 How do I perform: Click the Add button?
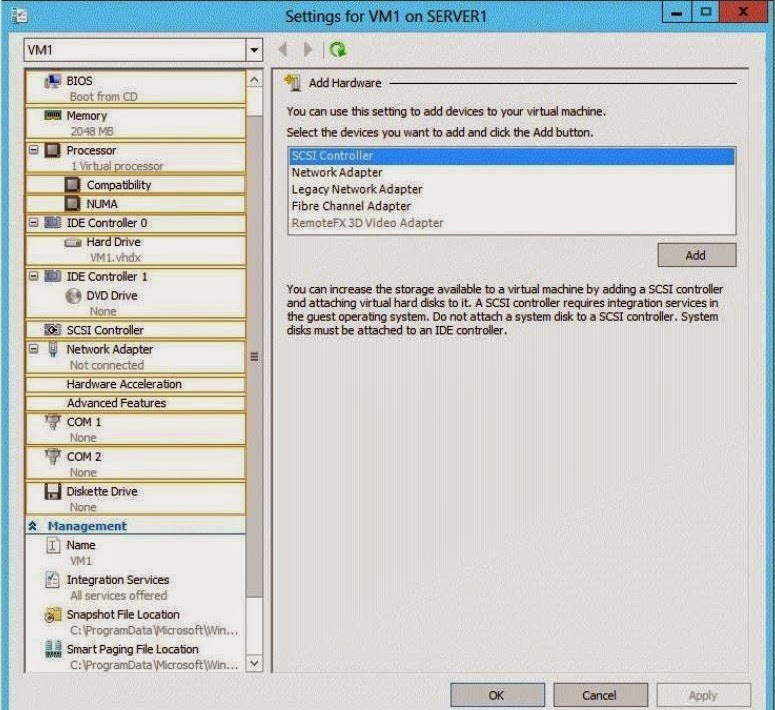pyautogui.click(x=696, y=255)
